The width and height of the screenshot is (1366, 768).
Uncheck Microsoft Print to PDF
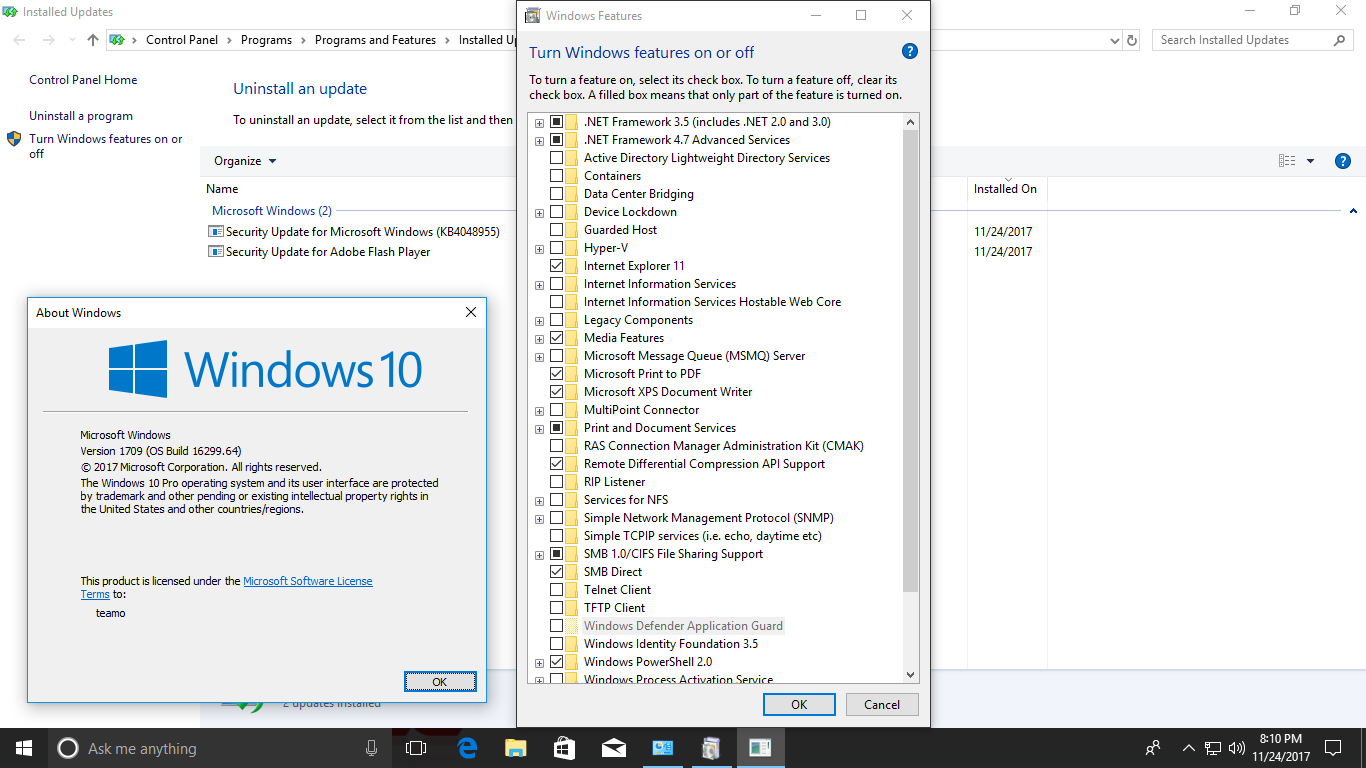click(556, 374)
